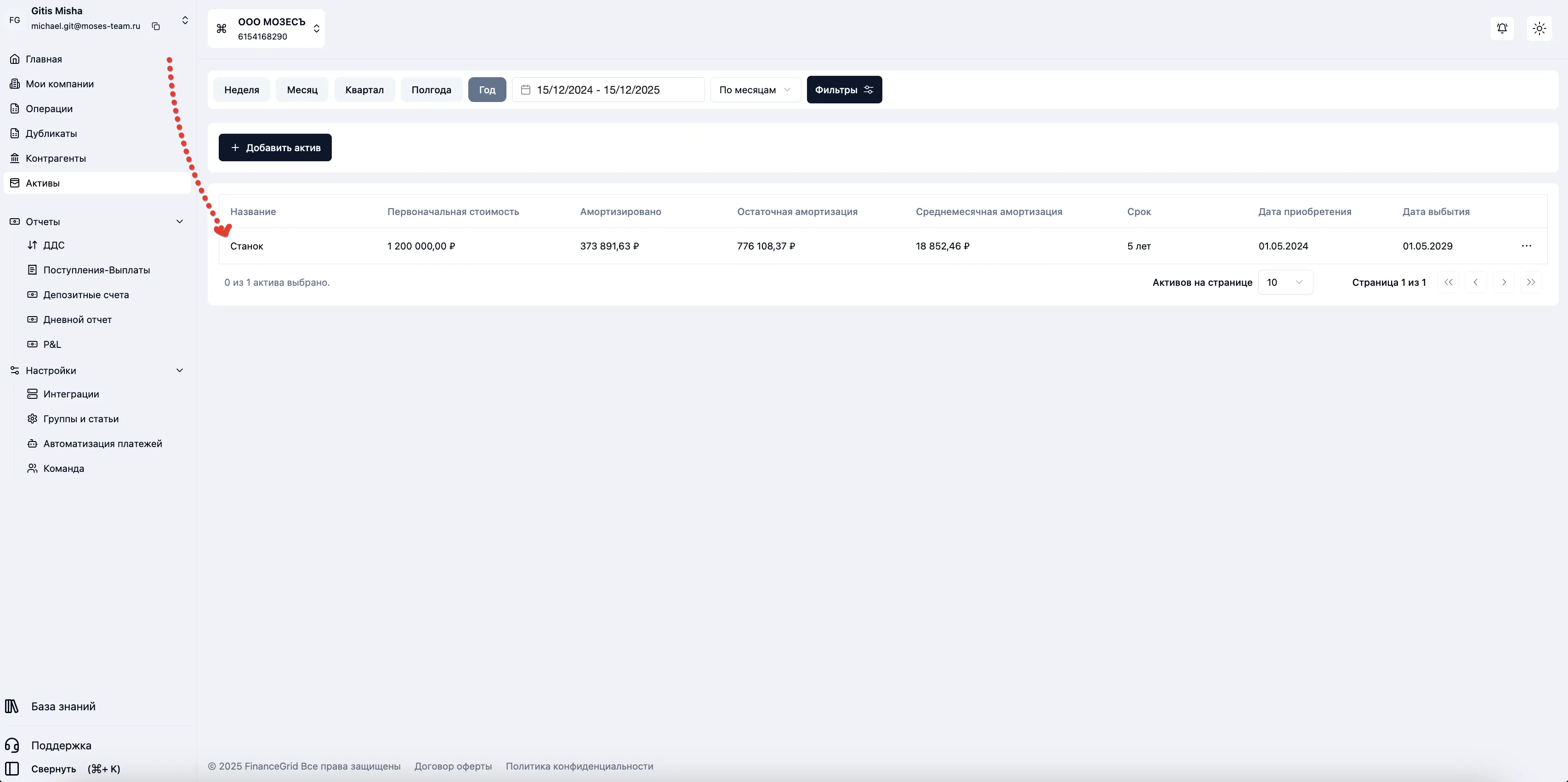1568x782 pixels.
Task: Sort by Амортизировано column header
Action: (620, 212)
